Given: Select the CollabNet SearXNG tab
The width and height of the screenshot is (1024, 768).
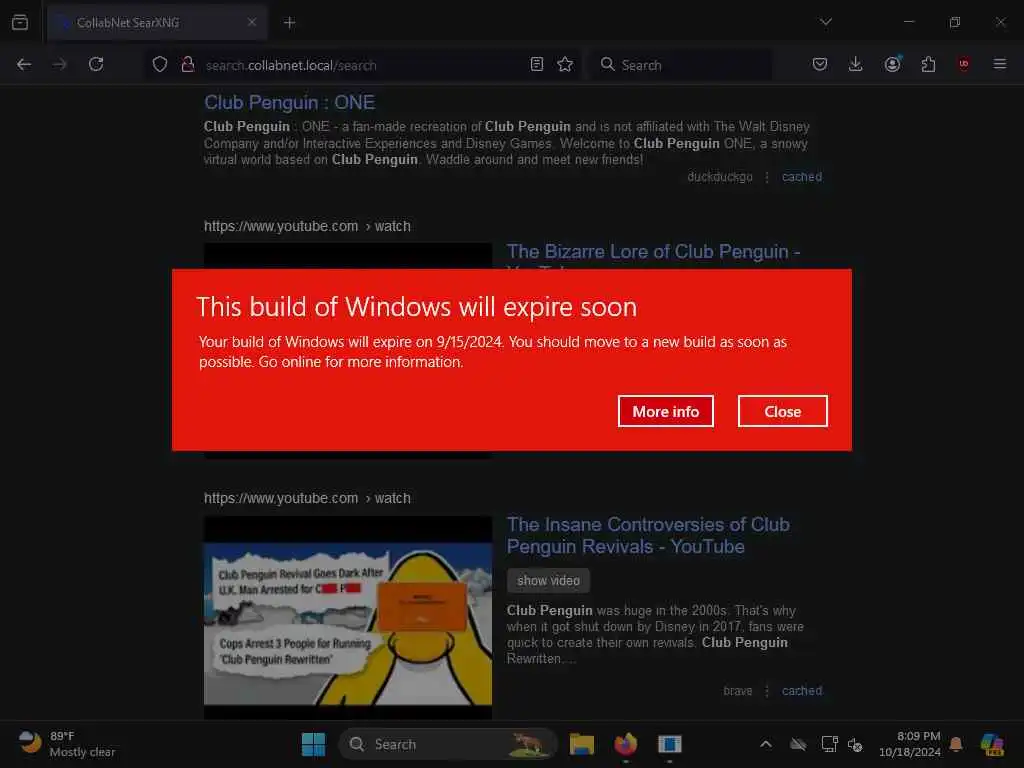Looking at the screenshot, I should 157,22.
